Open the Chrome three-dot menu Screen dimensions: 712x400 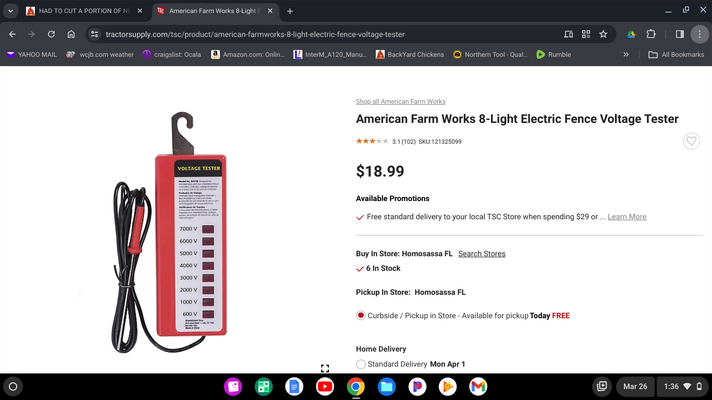[699, 34]
